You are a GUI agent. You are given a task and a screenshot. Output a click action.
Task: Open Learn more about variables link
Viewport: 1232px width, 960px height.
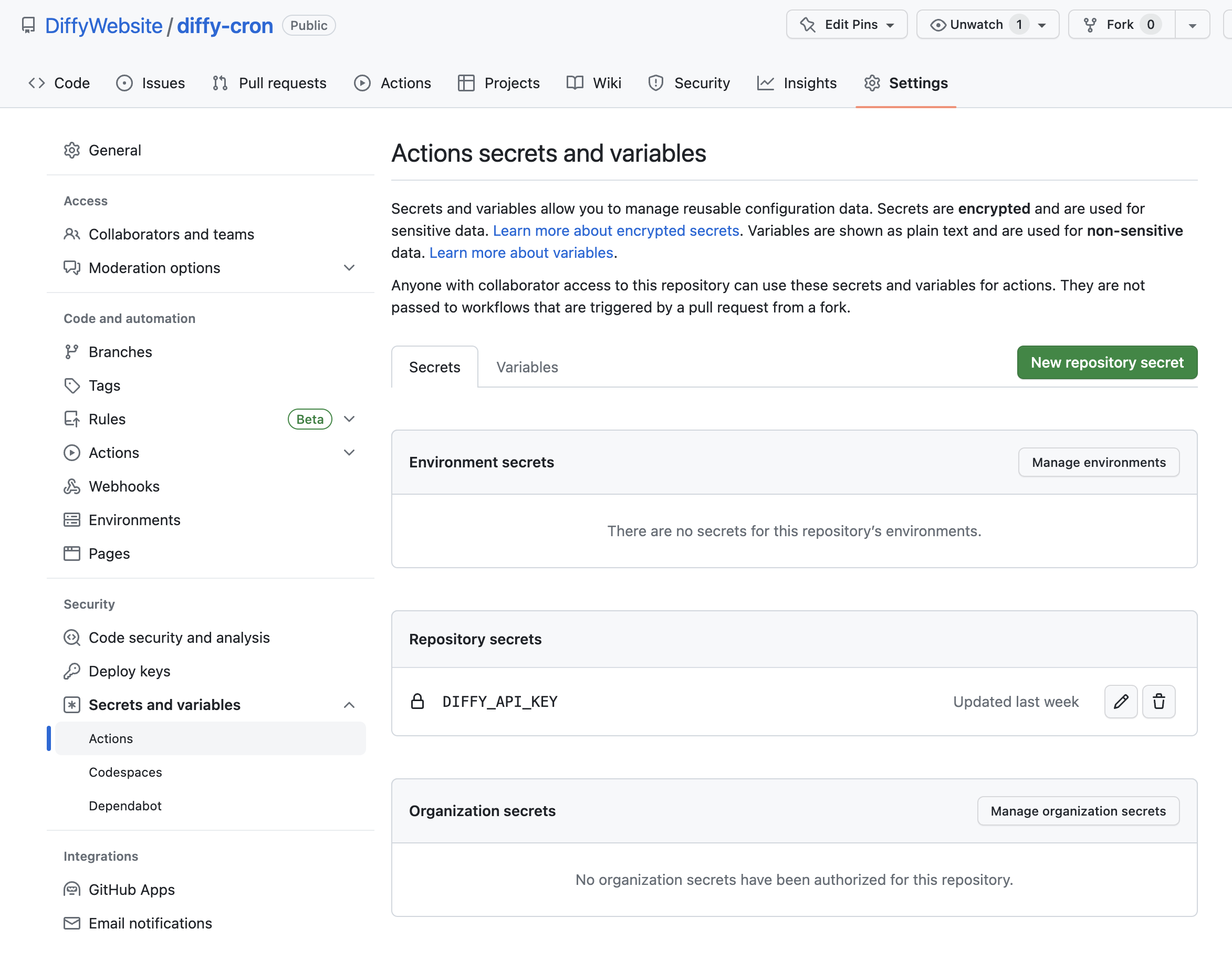click(521, 253)
